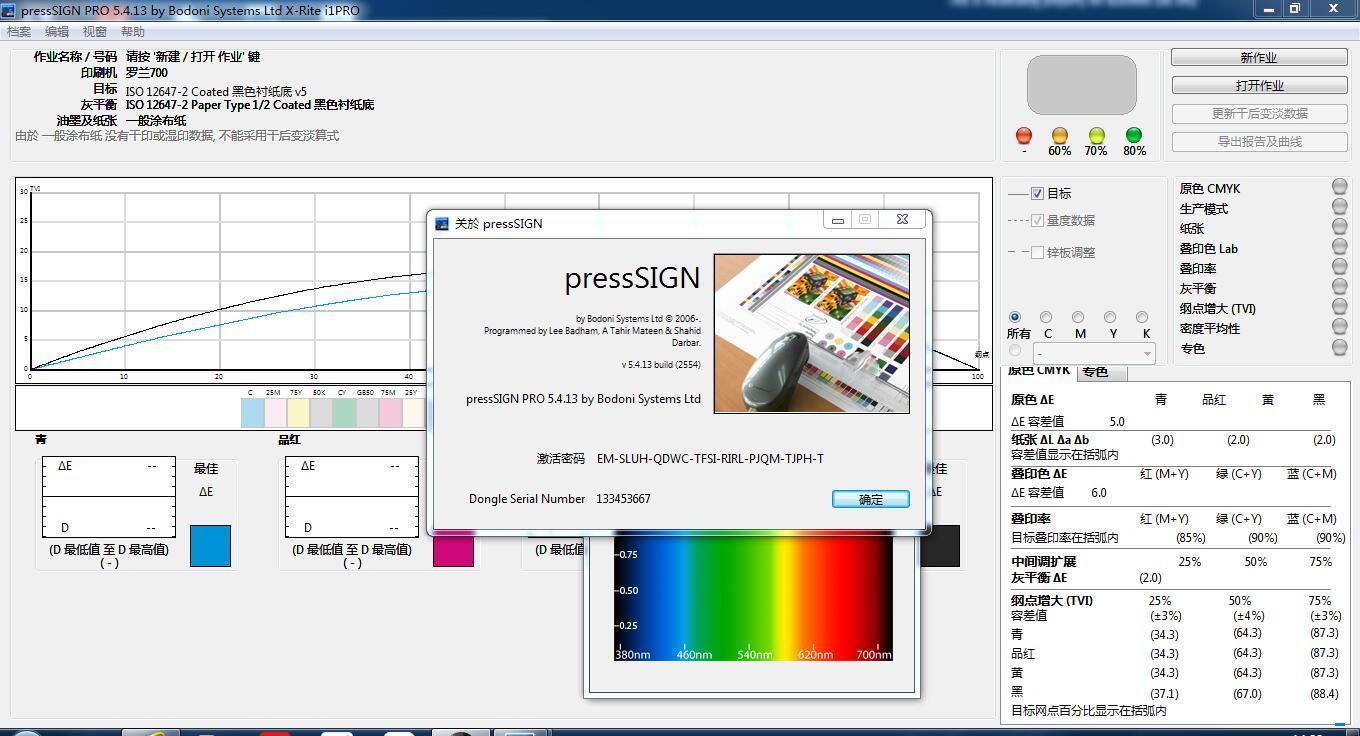Open the dropdown below the channel radios

[1094, 353]
